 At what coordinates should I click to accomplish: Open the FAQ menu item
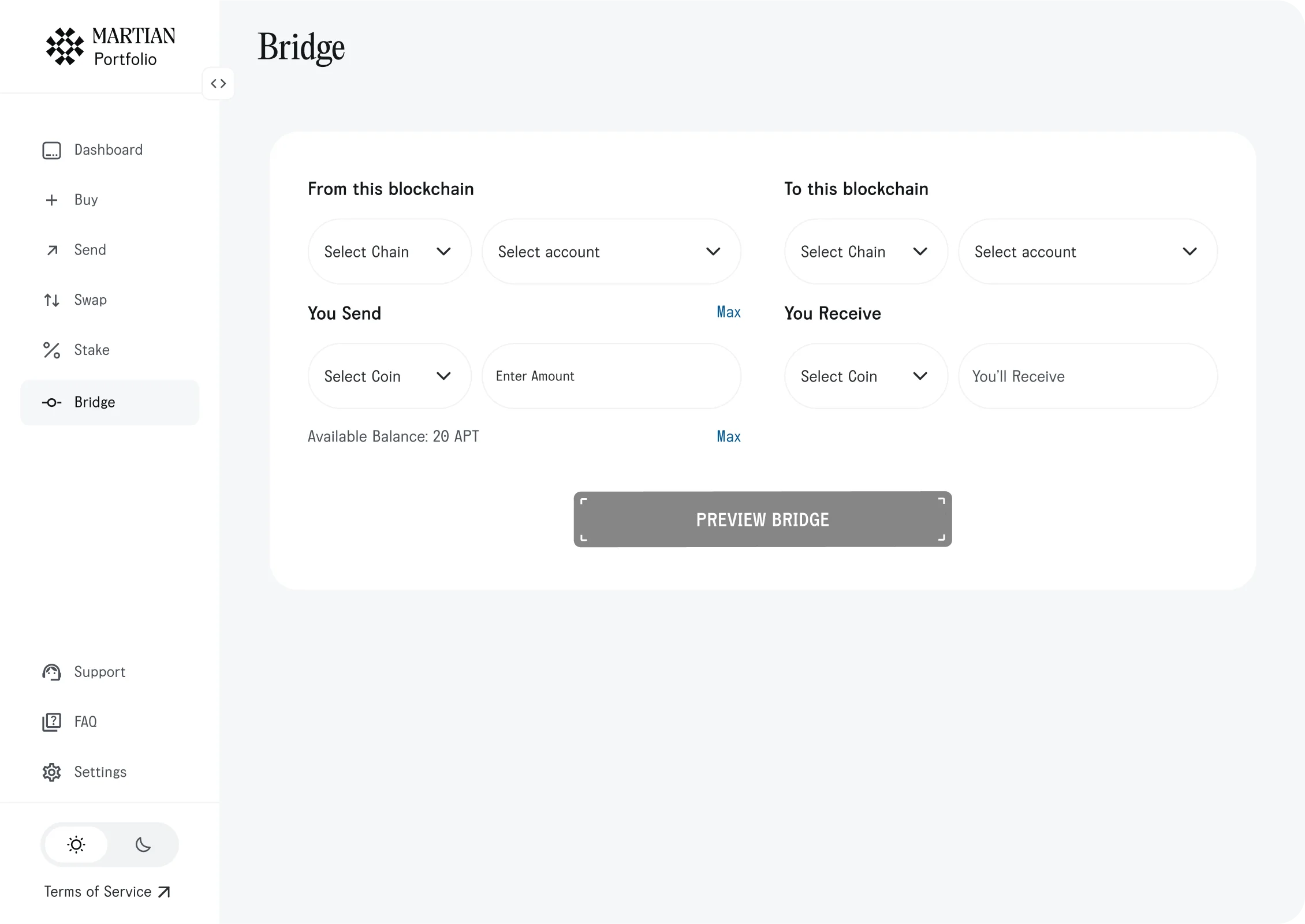[x=85, y=721]
